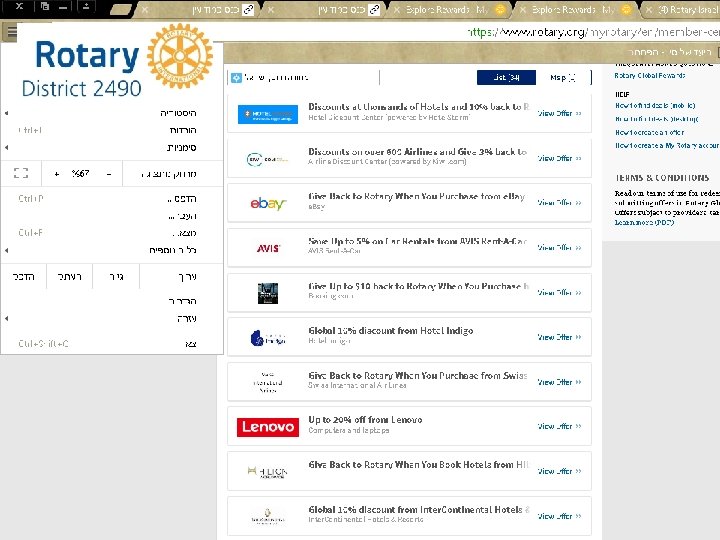Screen dimensions: 720x540
Task: Increase zoom with the plus button
Action: [x=57, y=174]
